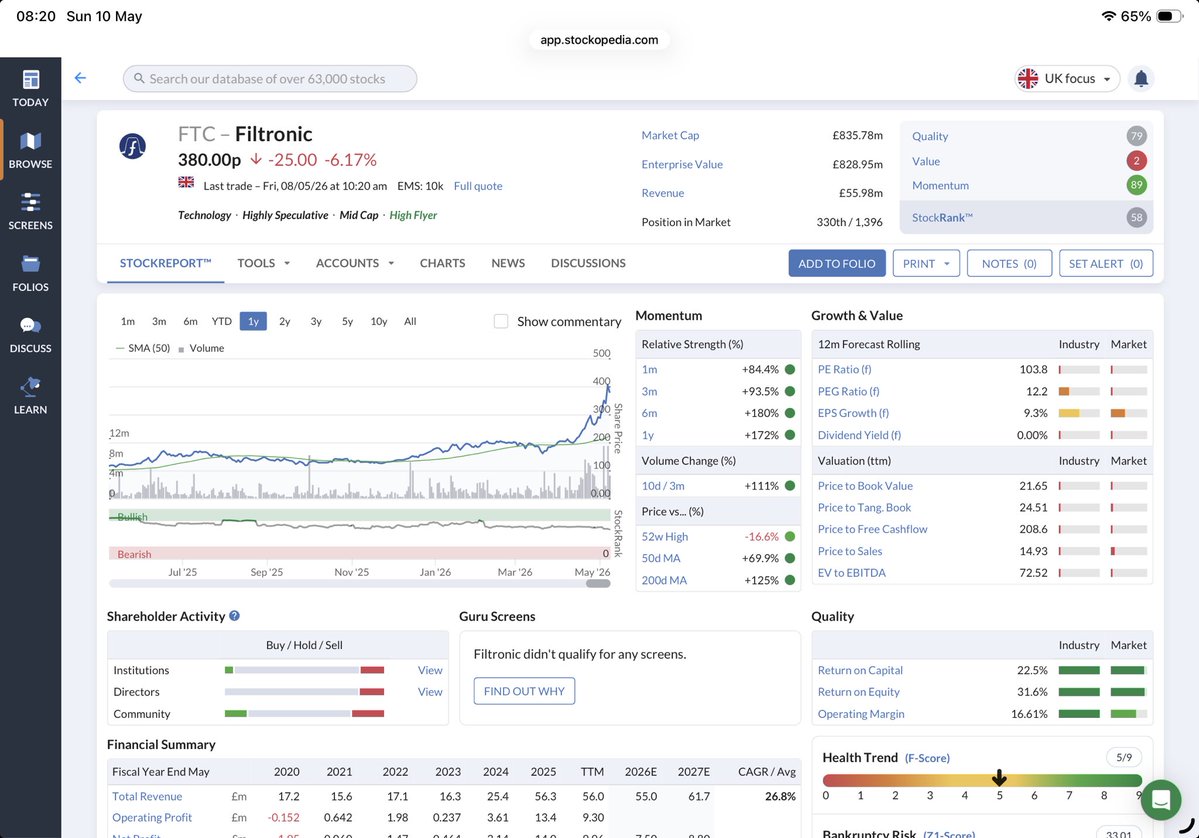Click FIND OUT WHY button
Image resolution: width=1199 pixels, height=838 pixels.
pyautogui.click(x=524, y=690)
